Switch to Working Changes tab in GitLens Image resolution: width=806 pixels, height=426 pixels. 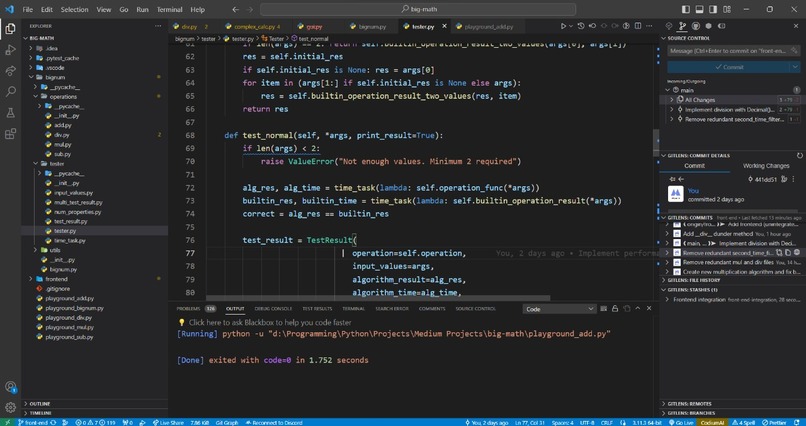[766, 165]
